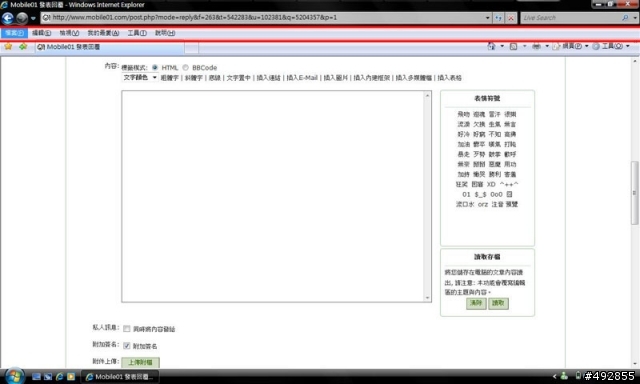This screenshot has width=640, height=384.
Task: Open the 編輯(E) menu
Action: [42, 33]
